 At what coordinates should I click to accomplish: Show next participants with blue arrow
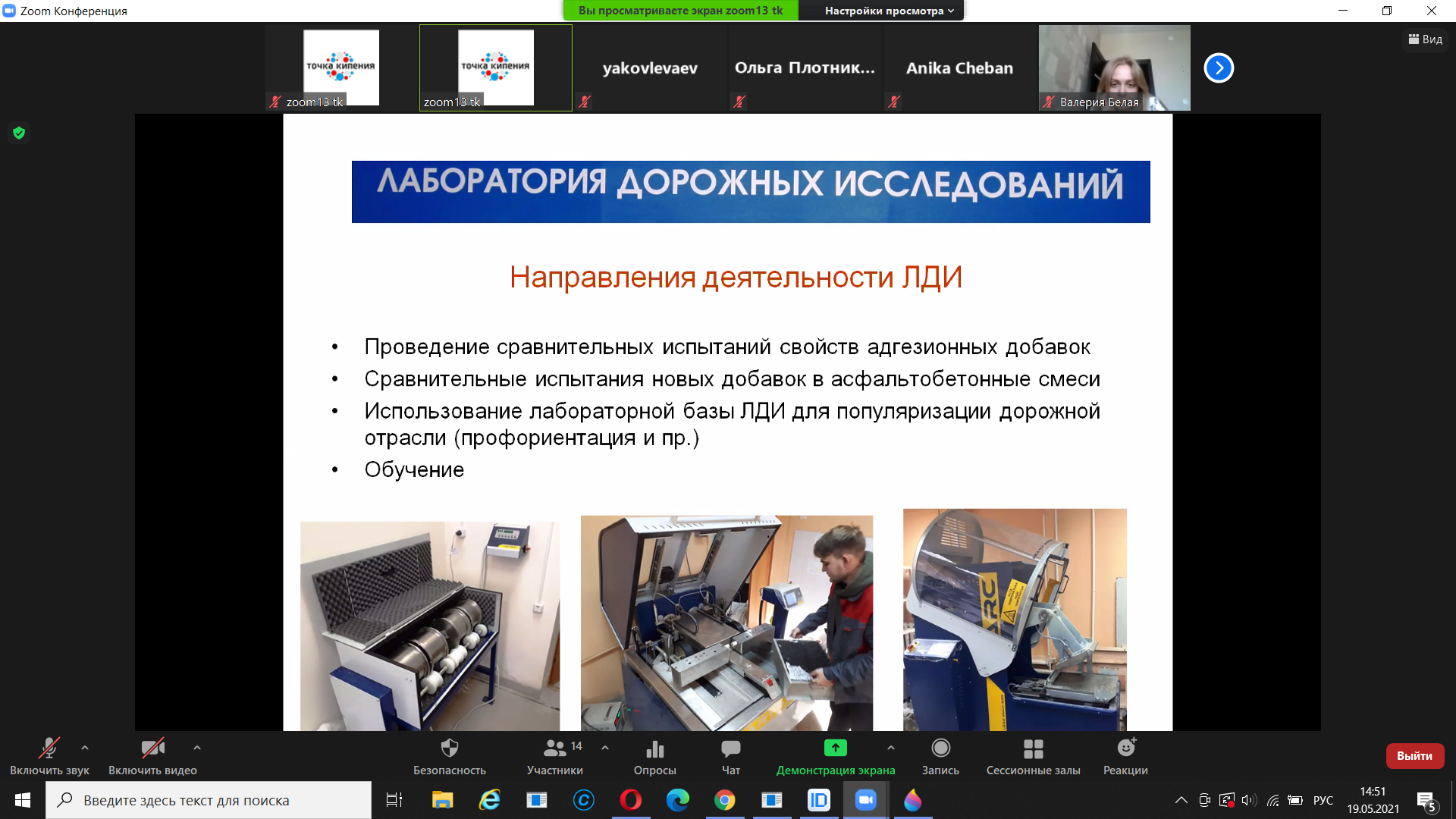pos(1219,68)
